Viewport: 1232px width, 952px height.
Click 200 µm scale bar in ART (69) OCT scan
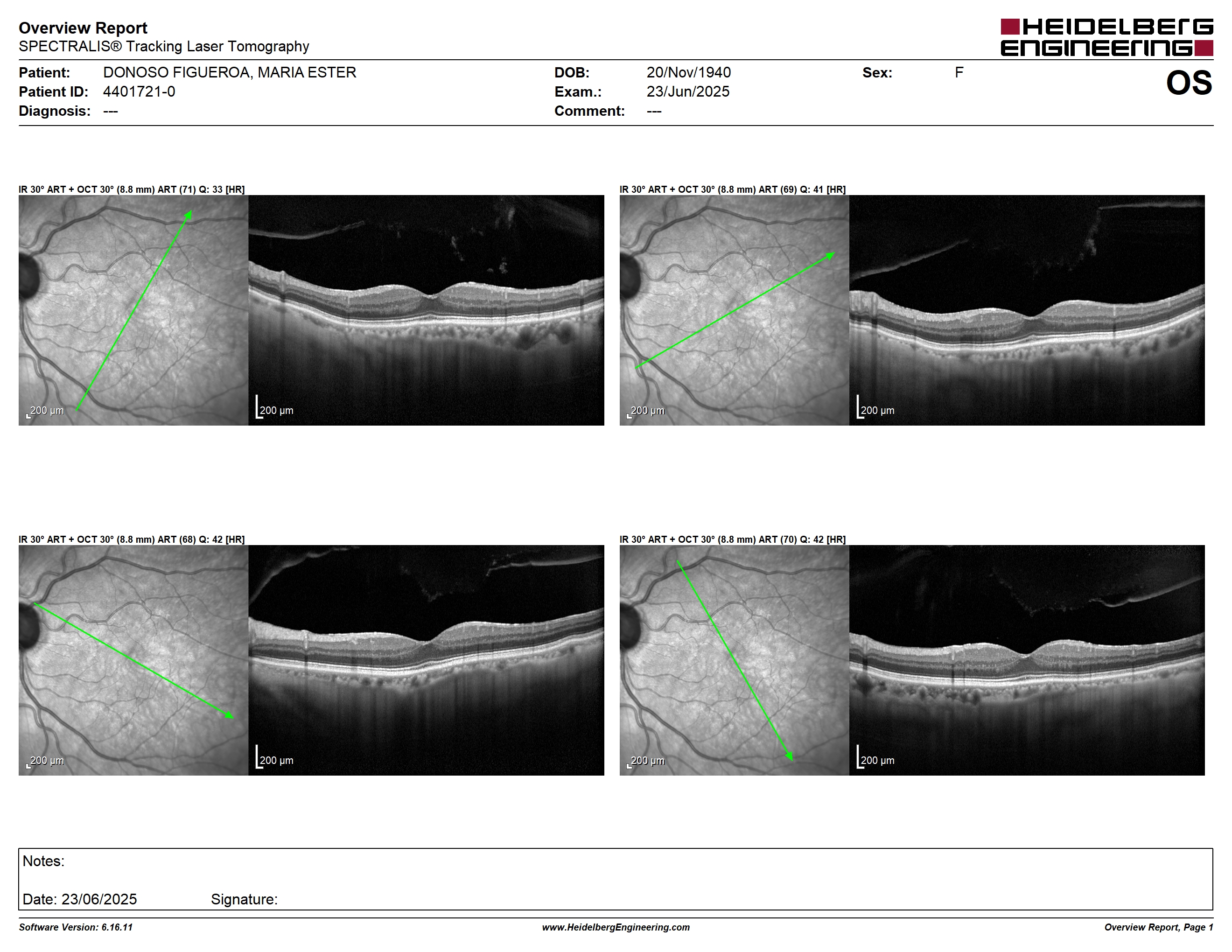tap(875, 407)
